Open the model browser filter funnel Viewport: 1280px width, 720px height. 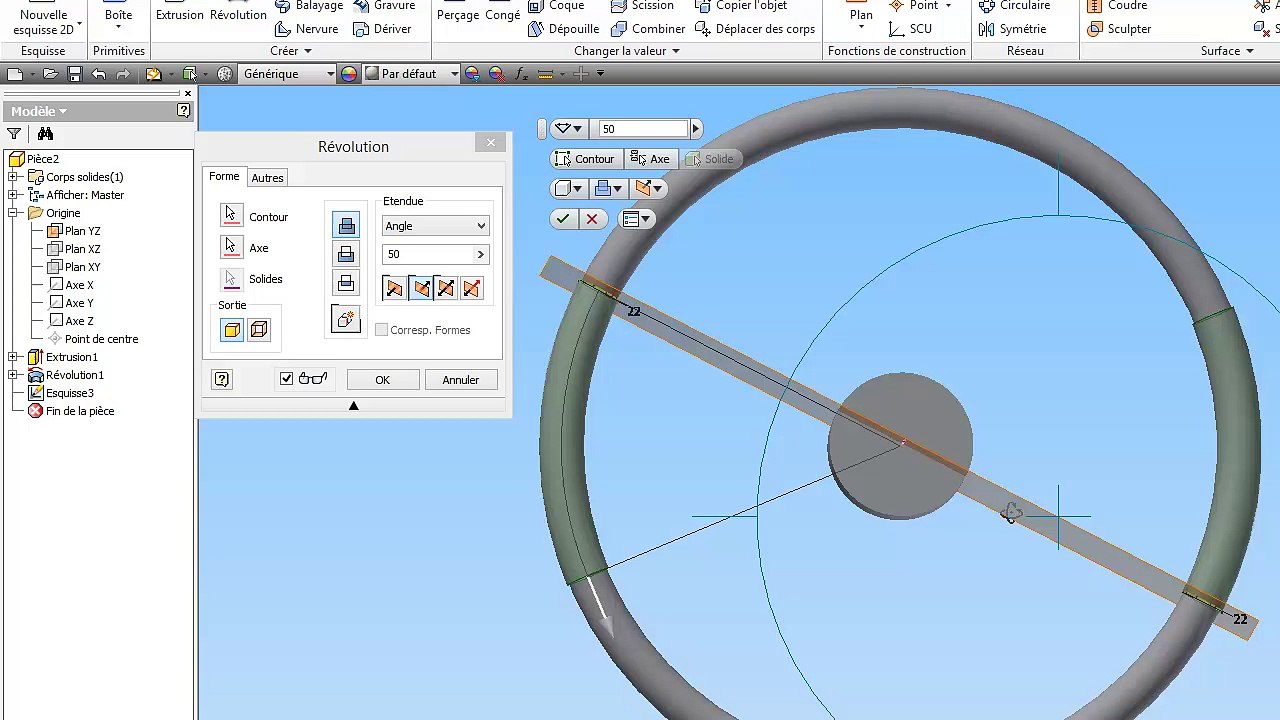coord(14,134)
